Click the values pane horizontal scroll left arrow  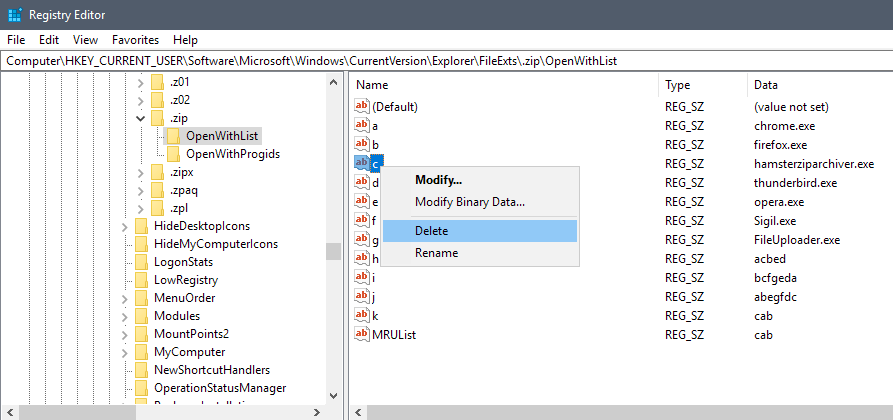point(358,412)
